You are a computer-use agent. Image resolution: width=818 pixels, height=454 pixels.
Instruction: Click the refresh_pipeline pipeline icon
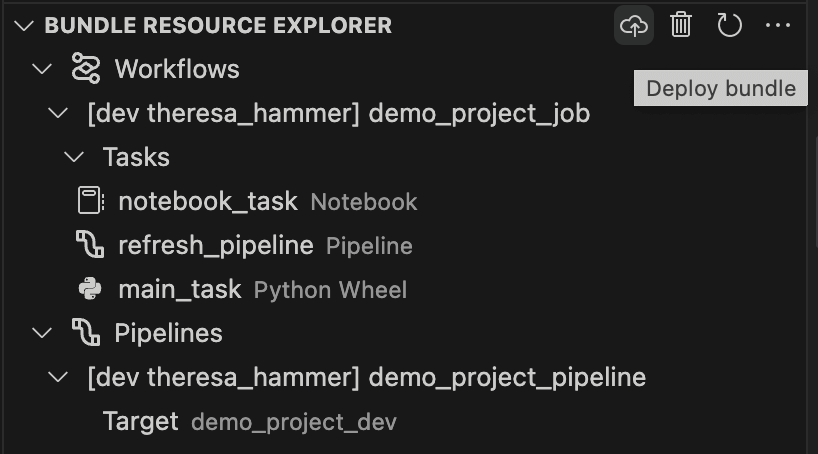tap(90, 245)
